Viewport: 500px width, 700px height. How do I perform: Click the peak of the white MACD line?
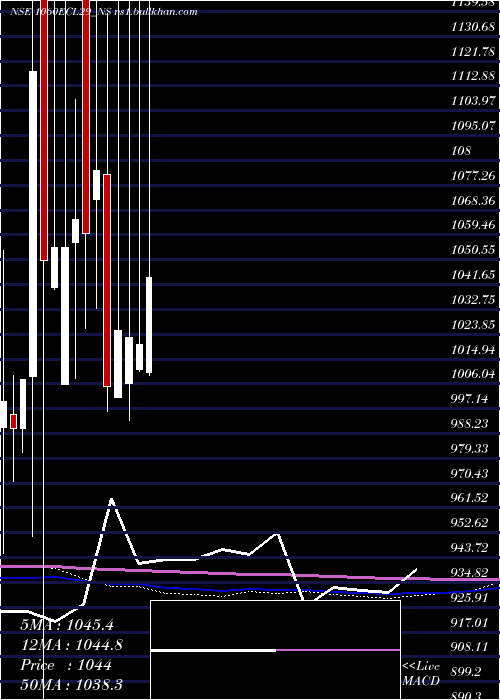(112, 500)
